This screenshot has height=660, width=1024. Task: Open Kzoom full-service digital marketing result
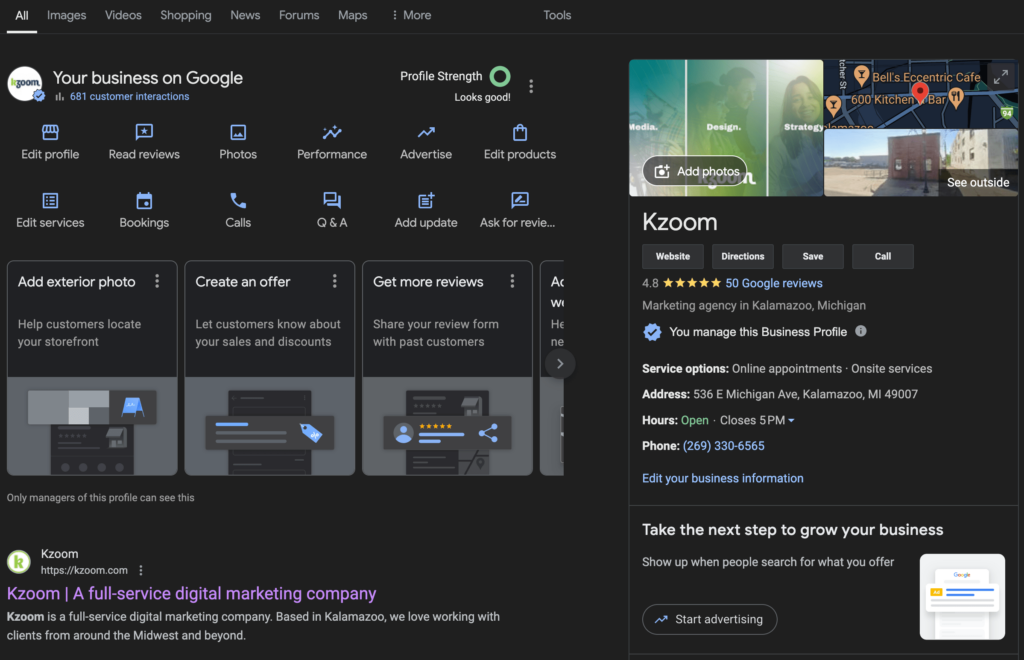[191, 593]
